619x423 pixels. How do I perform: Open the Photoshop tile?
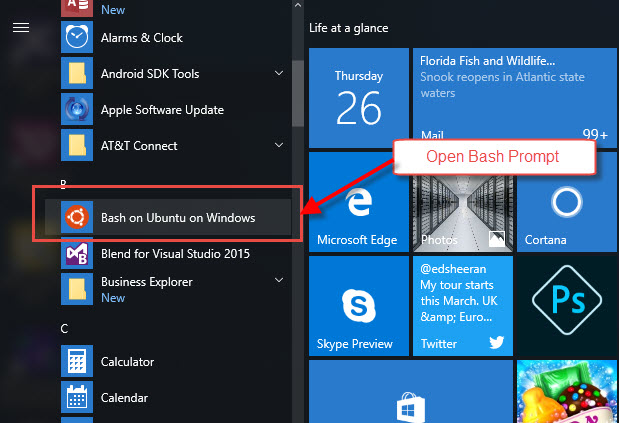pos(567,306)
